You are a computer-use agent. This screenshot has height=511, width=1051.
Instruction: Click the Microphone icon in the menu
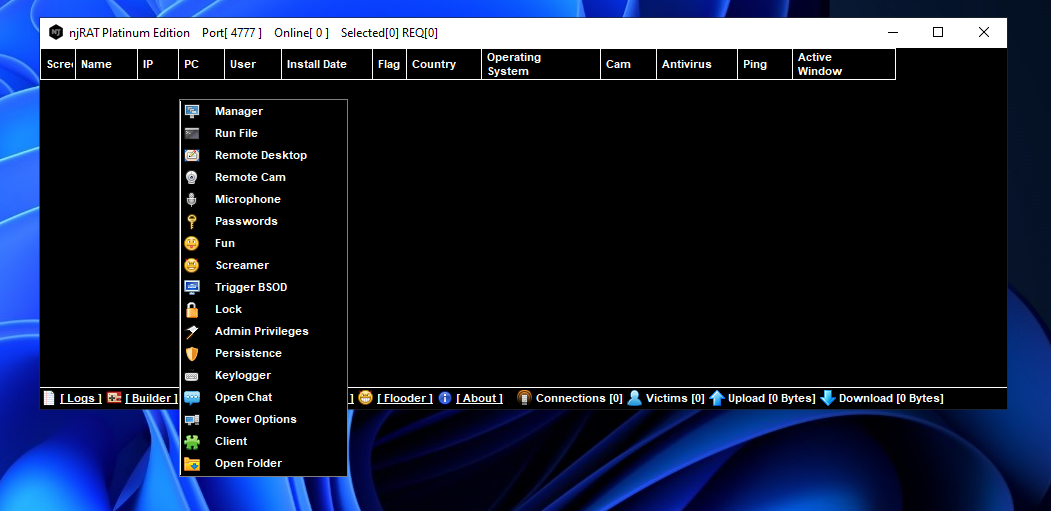[192, 200]
